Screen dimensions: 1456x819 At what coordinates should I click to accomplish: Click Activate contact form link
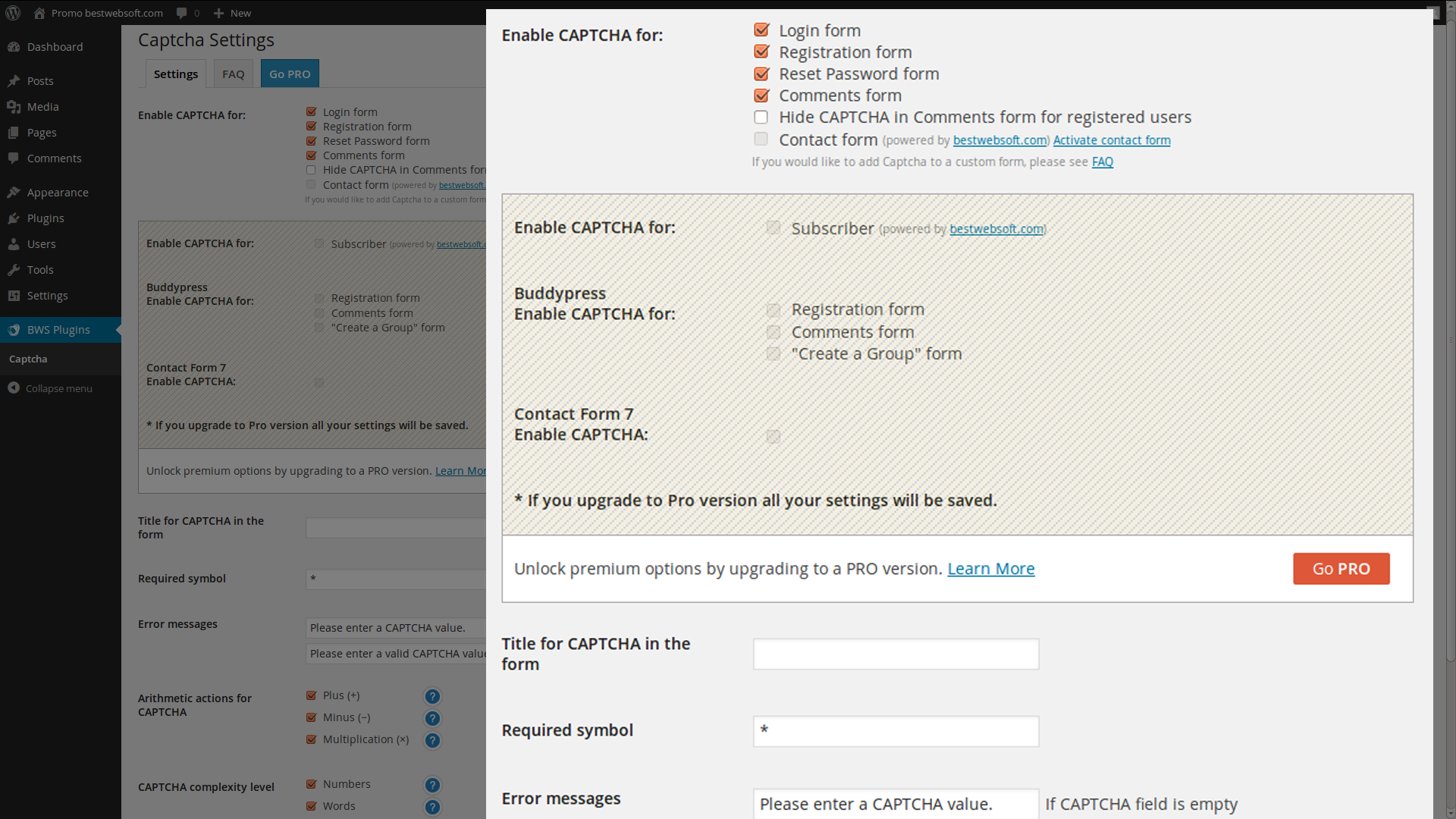click(1111, 140)
